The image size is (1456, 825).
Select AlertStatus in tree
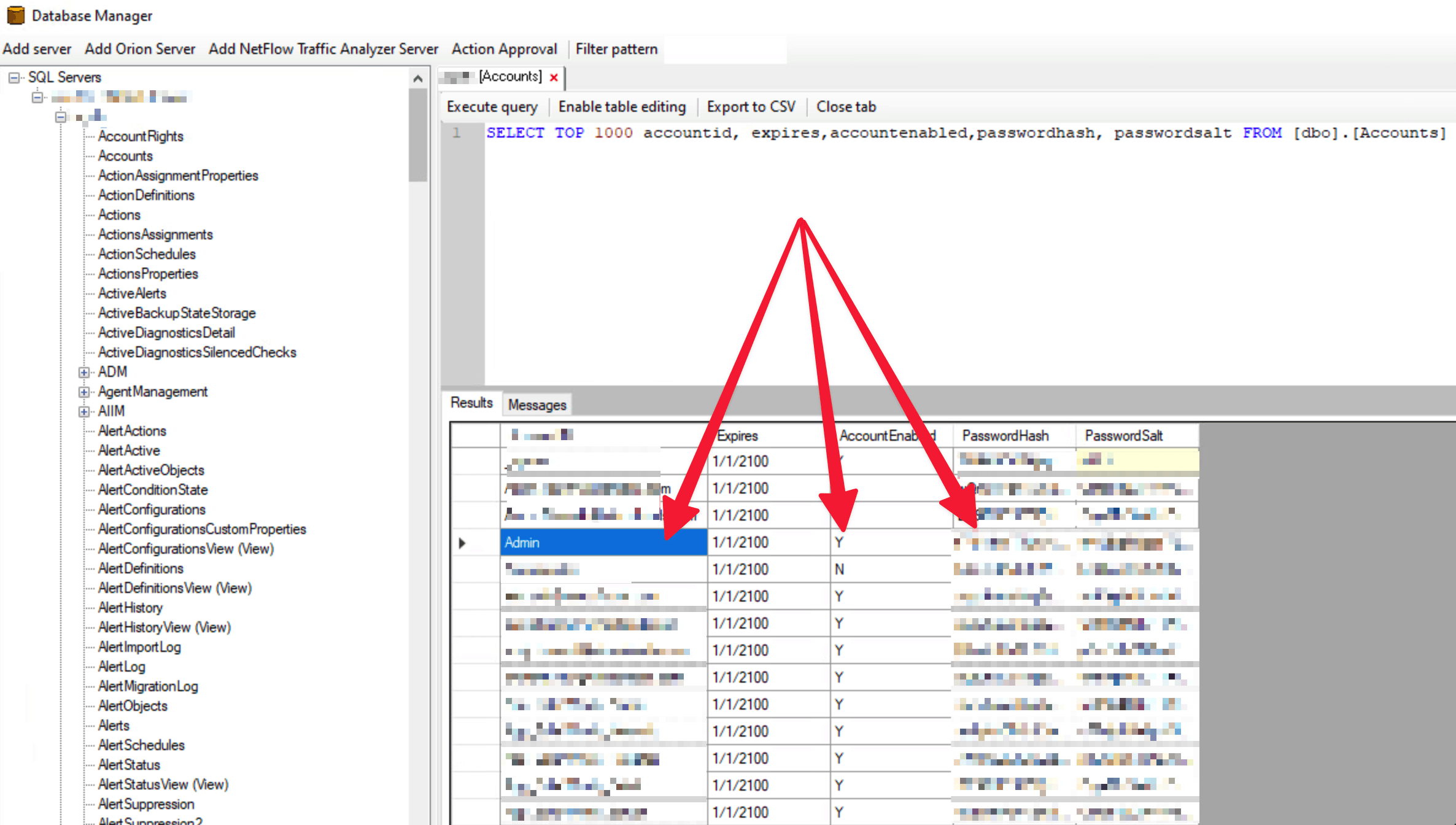pos(129,765)
